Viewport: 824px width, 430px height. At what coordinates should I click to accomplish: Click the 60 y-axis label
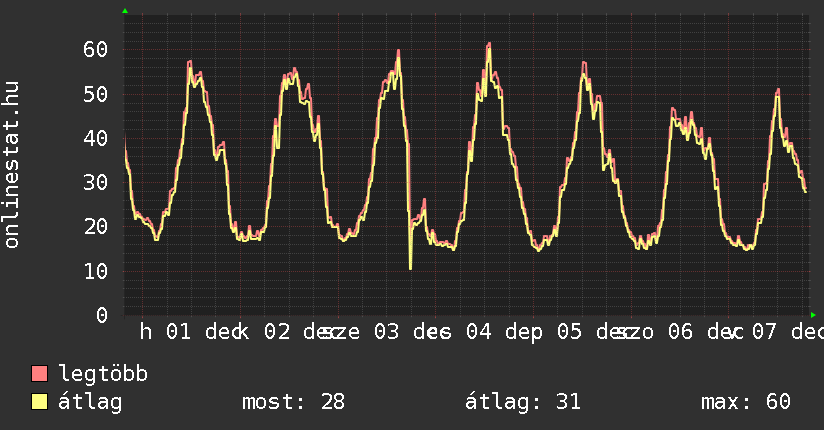(95, 49)
